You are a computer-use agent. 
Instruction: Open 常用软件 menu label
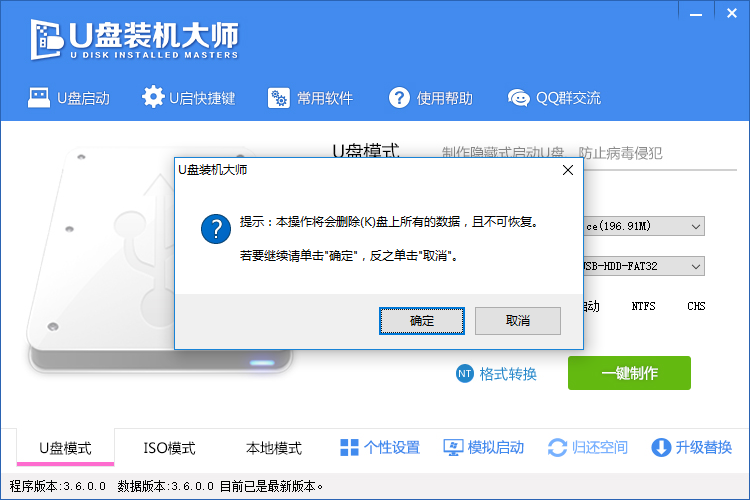coord(325,98)
